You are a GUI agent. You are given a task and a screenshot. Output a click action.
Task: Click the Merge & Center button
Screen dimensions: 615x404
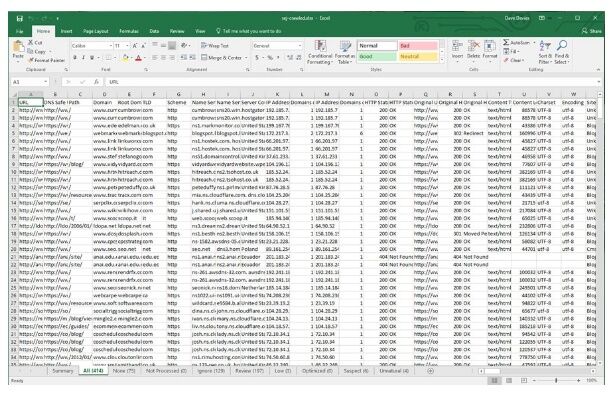coord(224,58)
